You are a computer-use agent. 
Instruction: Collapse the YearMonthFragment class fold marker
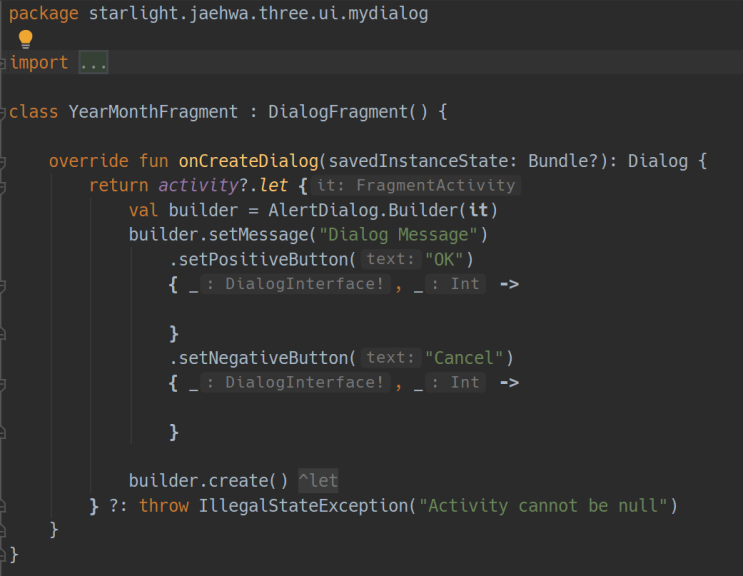click(x=4, y=112)
